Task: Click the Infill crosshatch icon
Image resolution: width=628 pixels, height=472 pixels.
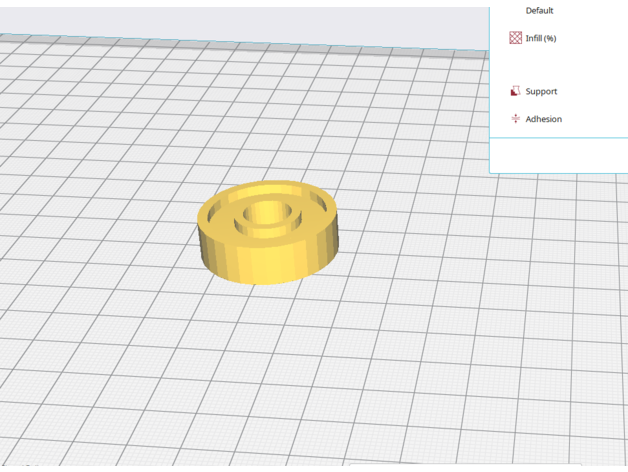Action: click(516, 38)
